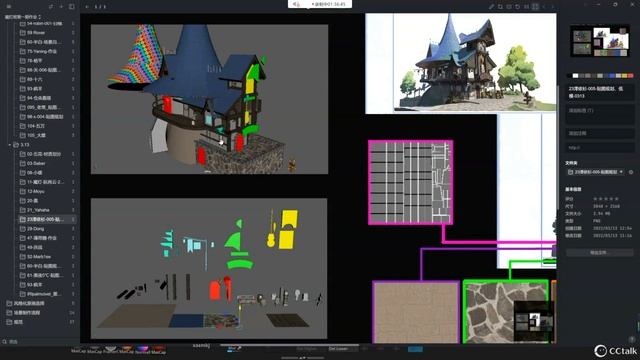The image size is (640, 360).
Task: Open folder settings gear in inspector
Action: coord(631,172)
